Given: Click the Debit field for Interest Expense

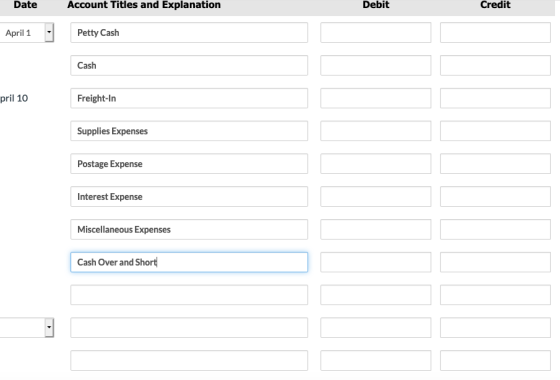Looking at the screenshot, I should (376, 196).
